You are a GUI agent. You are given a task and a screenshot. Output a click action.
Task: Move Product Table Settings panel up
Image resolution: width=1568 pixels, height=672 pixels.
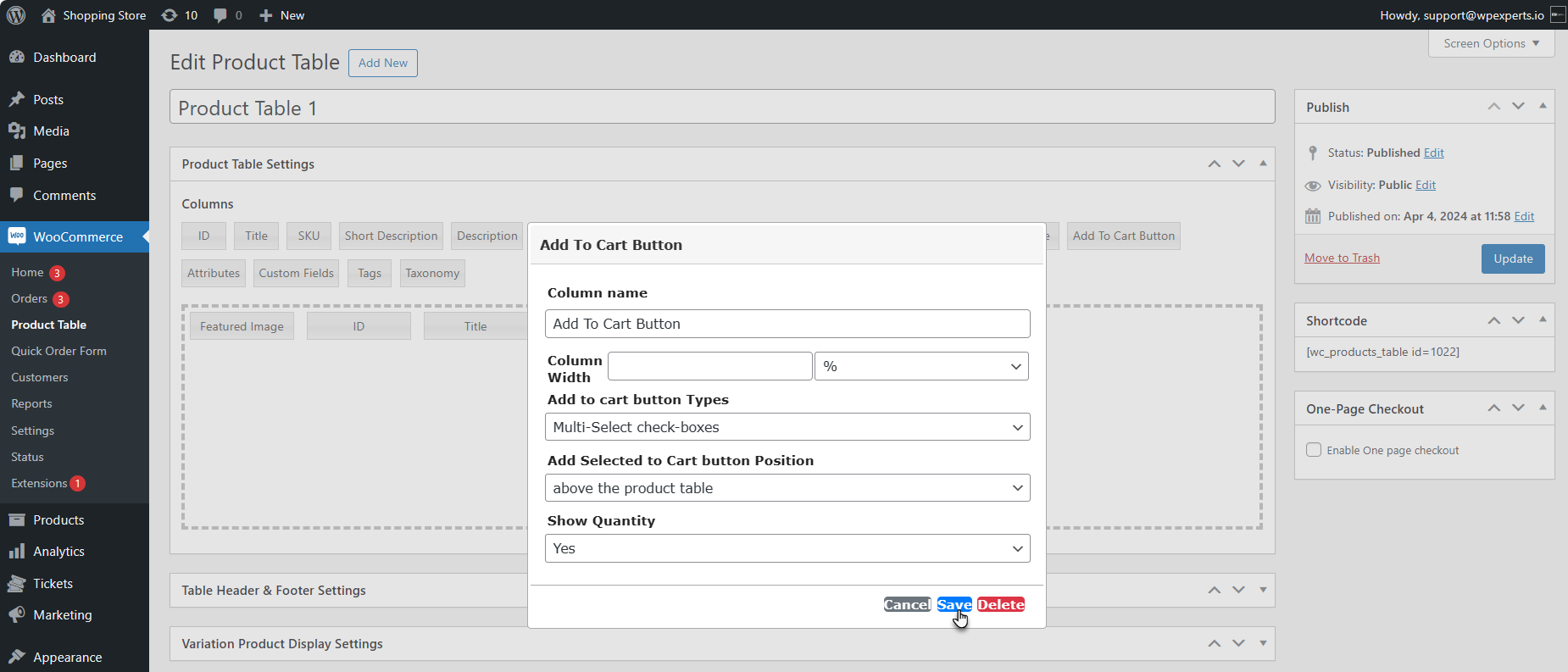click(x=1215, y=164)
